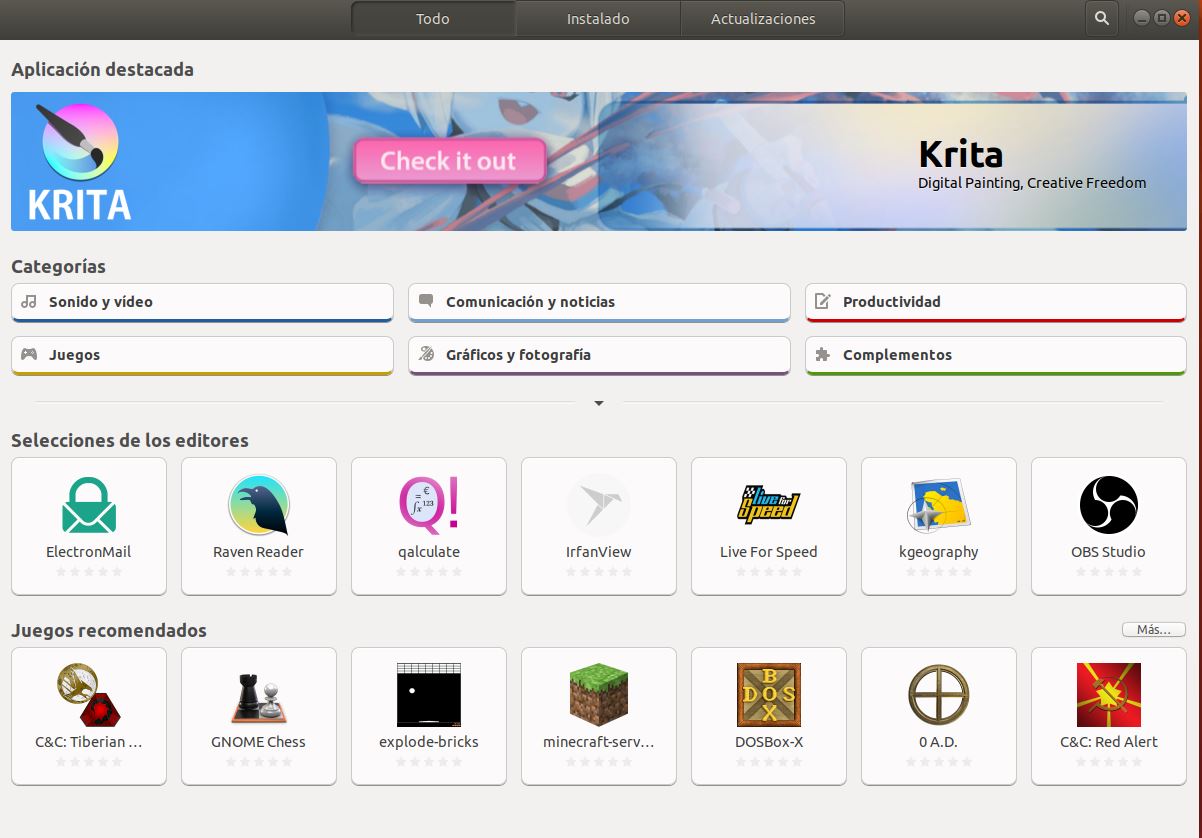1202x838 pixels.
Task: Open explode-bricks game icon
Action: coord(429,694)
